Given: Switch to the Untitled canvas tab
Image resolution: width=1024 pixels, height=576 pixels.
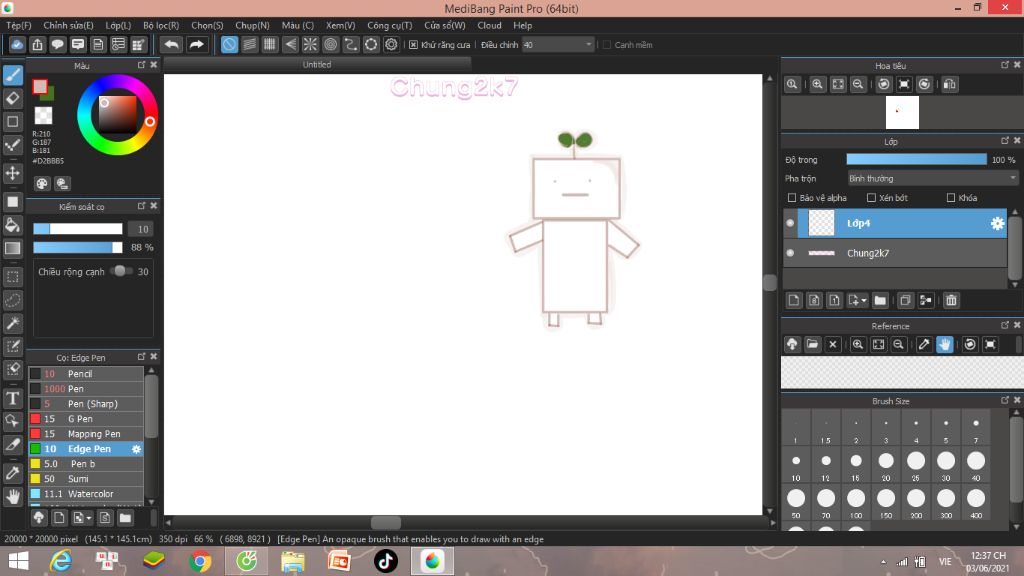Looking at the screenshot, I should pos(317,65).
